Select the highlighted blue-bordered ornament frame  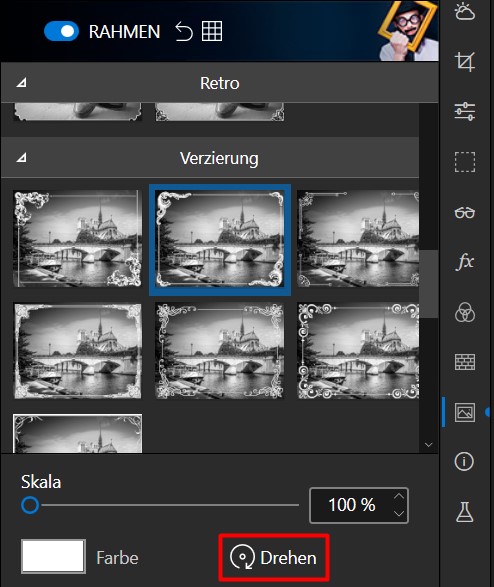point(220,239)
